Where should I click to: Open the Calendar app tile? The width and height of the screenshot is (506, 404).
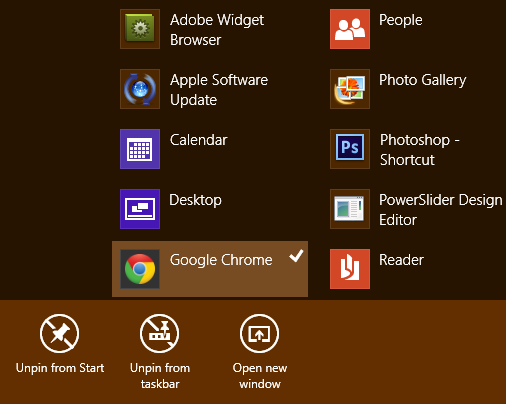pos(140,149)
